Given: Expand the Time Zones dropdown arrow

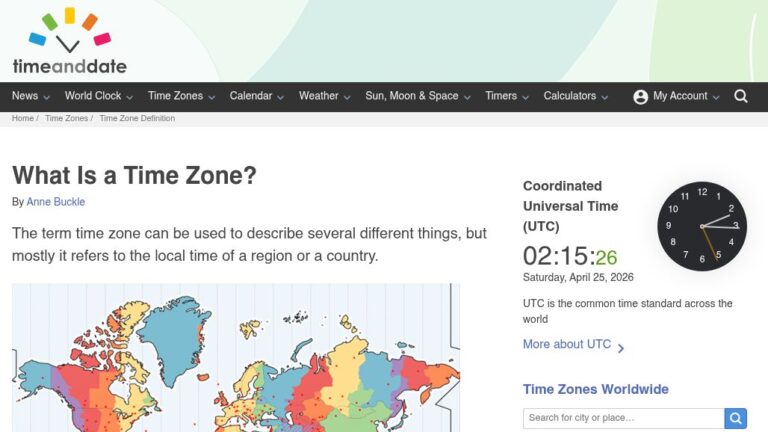Looking at the screenshot, I should [212, 97].
